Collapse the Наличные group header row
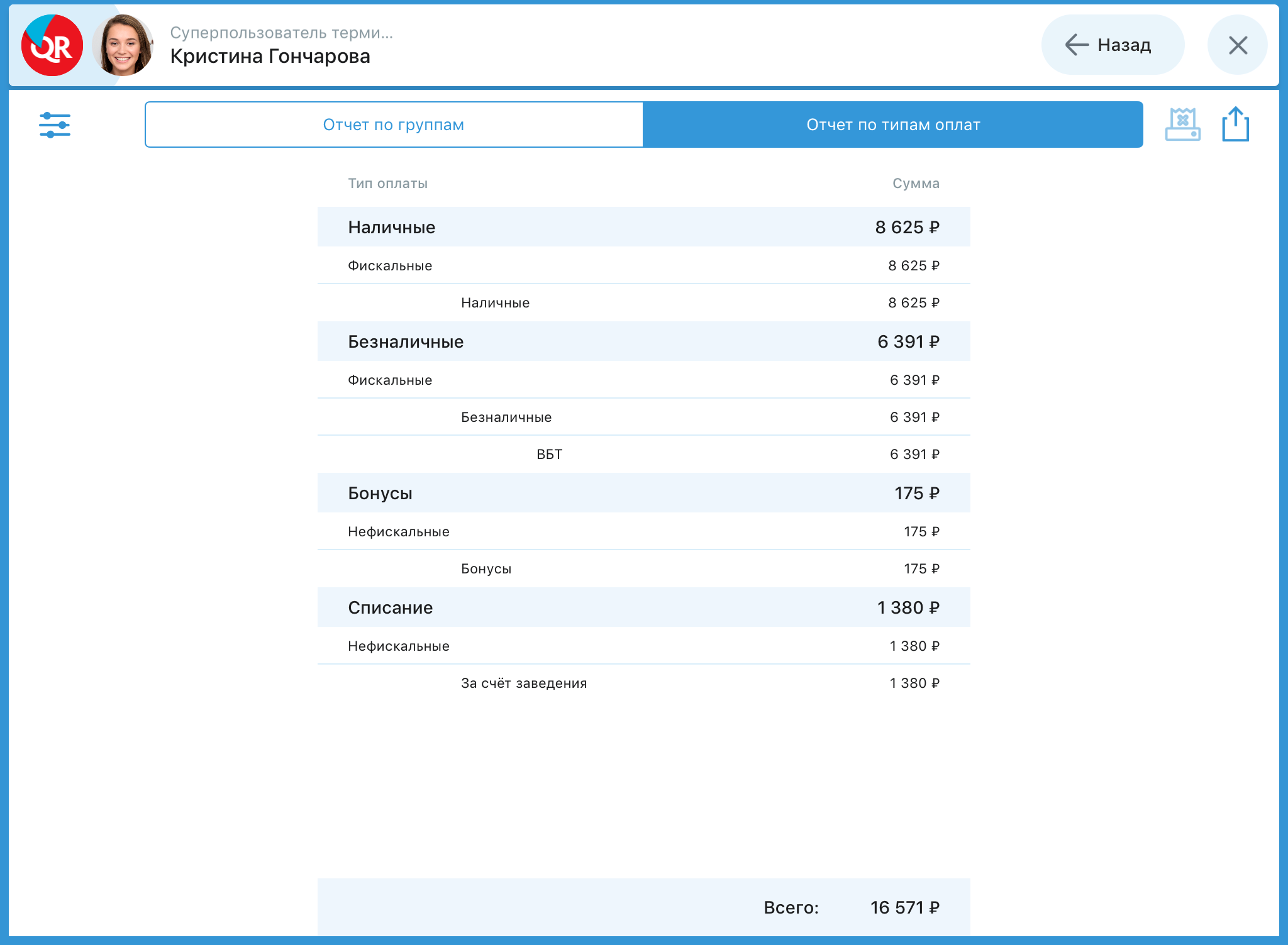 click(643, 227)
